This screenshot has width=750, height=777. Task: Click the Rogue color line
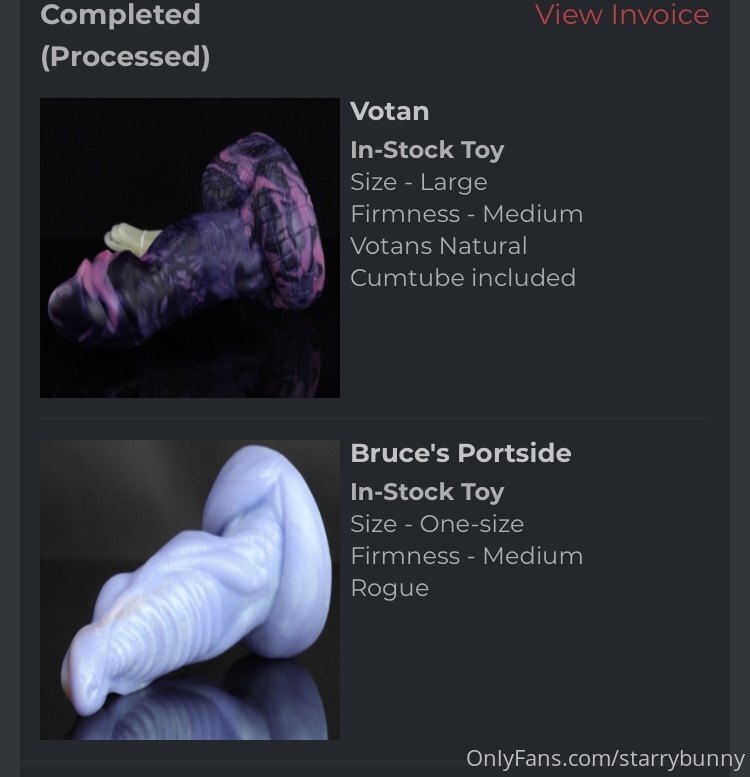[389, 589]
